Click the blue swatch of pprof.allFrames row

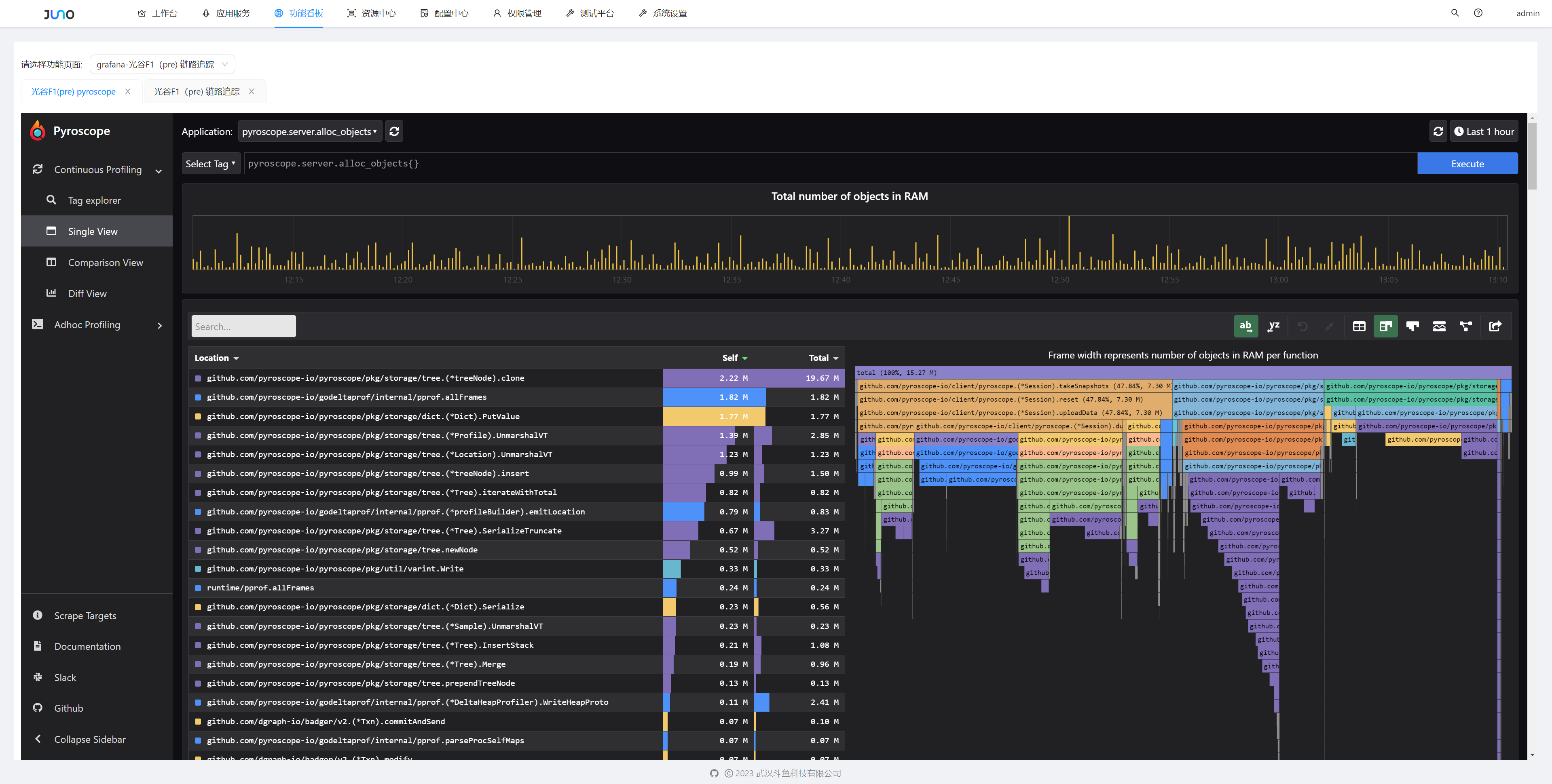coord(198,397)
